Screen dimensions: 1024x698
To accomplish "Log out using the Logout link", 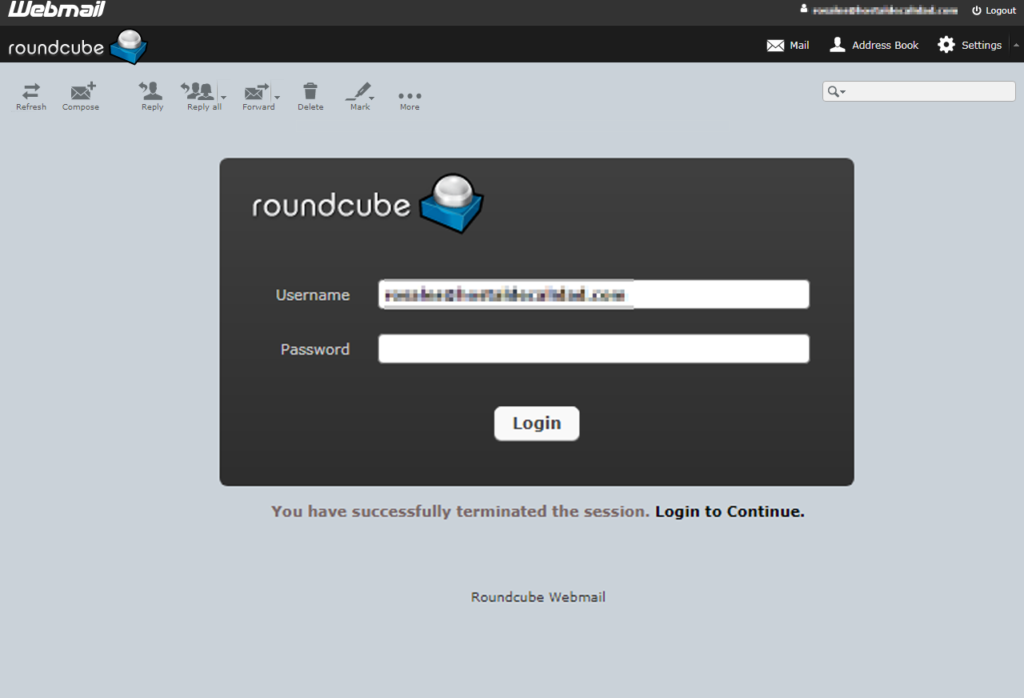I will click(x=994, y=10).
